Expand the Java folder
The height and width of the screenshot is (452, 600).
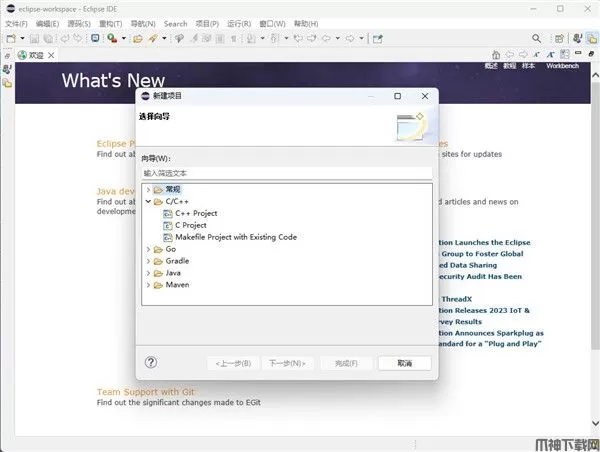(148, 273)
